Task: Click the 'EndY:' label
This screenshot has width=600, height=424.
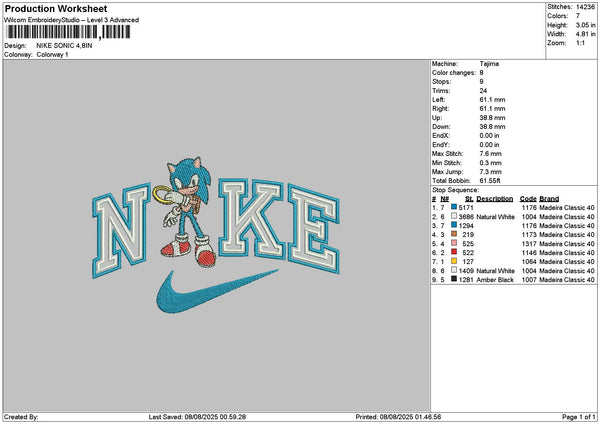Action: coord(440,145)
